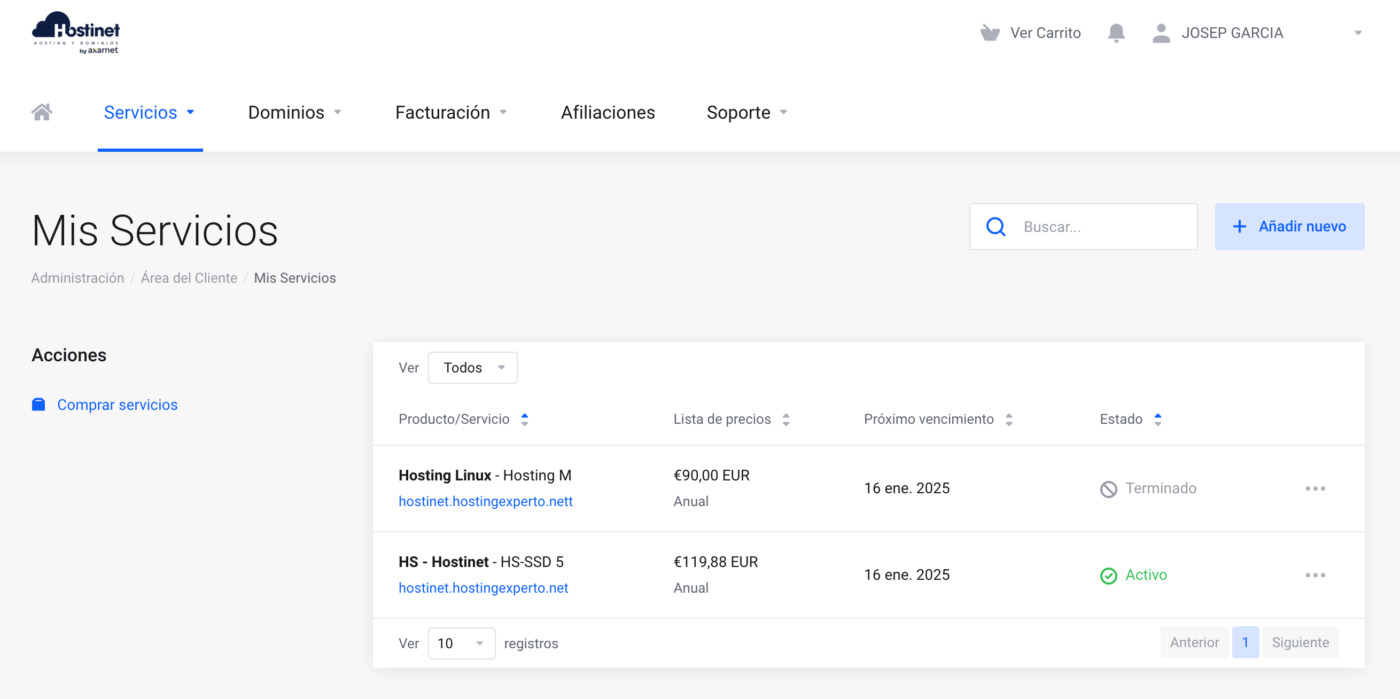Click the shopping cart basket icon
This screenshot has height=699, width=1400.
990,33
